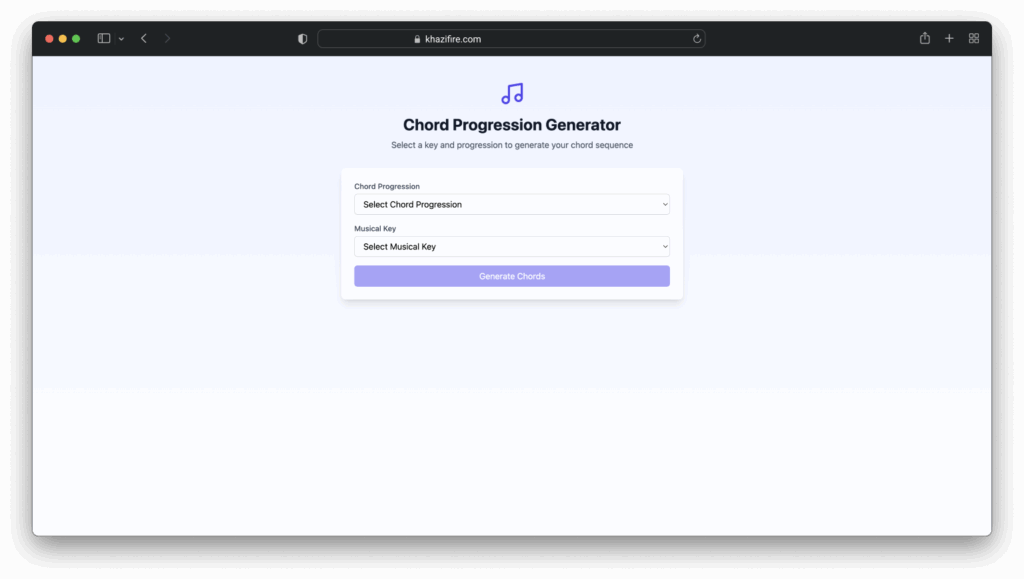Go back with the back arrow
This screenshot has height=579, width=1024.
[144, 39]
